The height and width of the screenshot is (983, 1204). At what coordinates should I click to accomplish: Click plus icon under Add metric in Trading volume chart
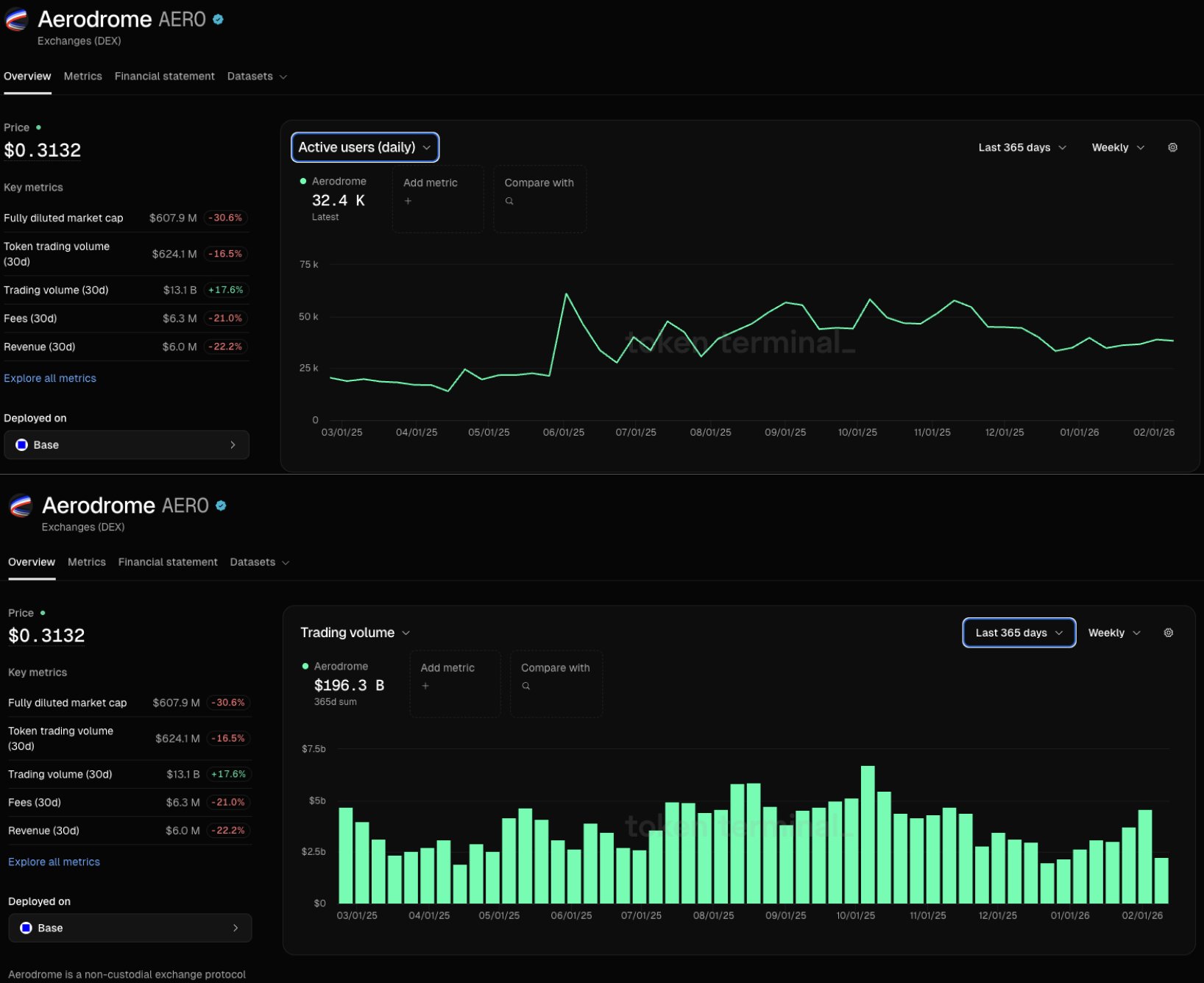pyautogui.click(x=425, y=686)
